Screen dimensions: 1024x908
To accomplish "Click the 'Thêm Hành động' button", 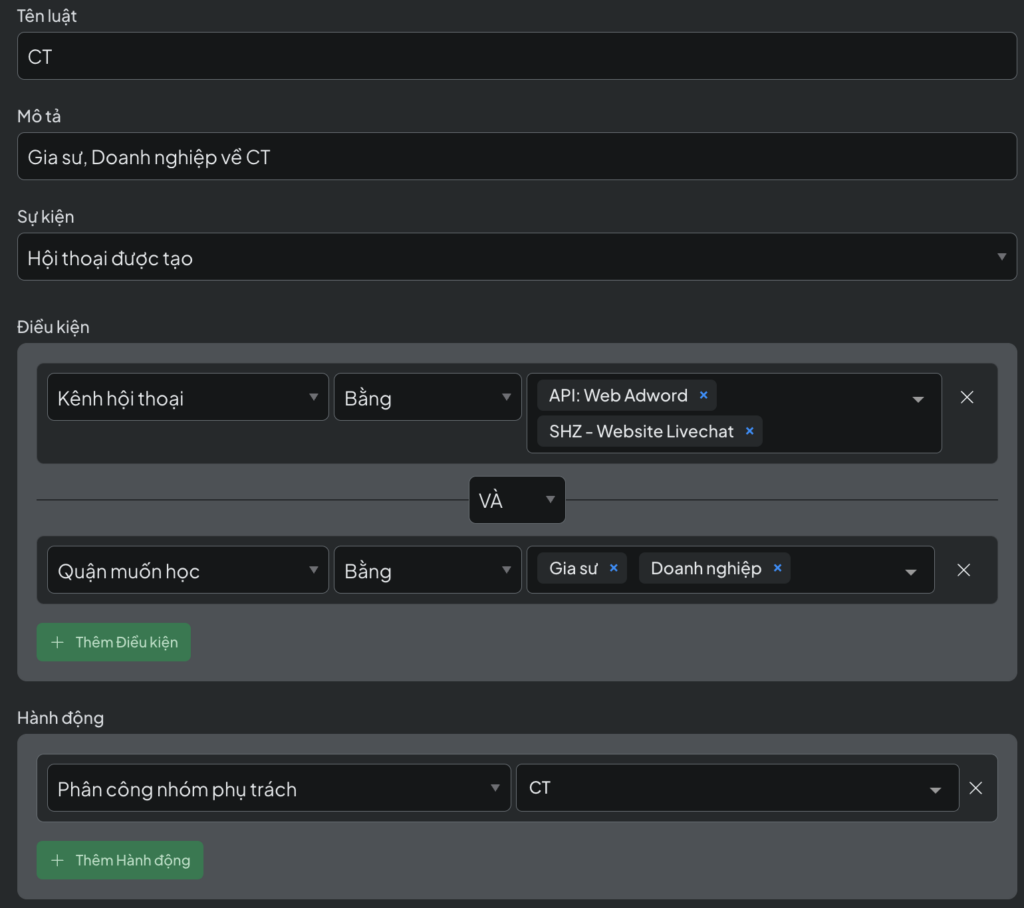I will (120, 860).
